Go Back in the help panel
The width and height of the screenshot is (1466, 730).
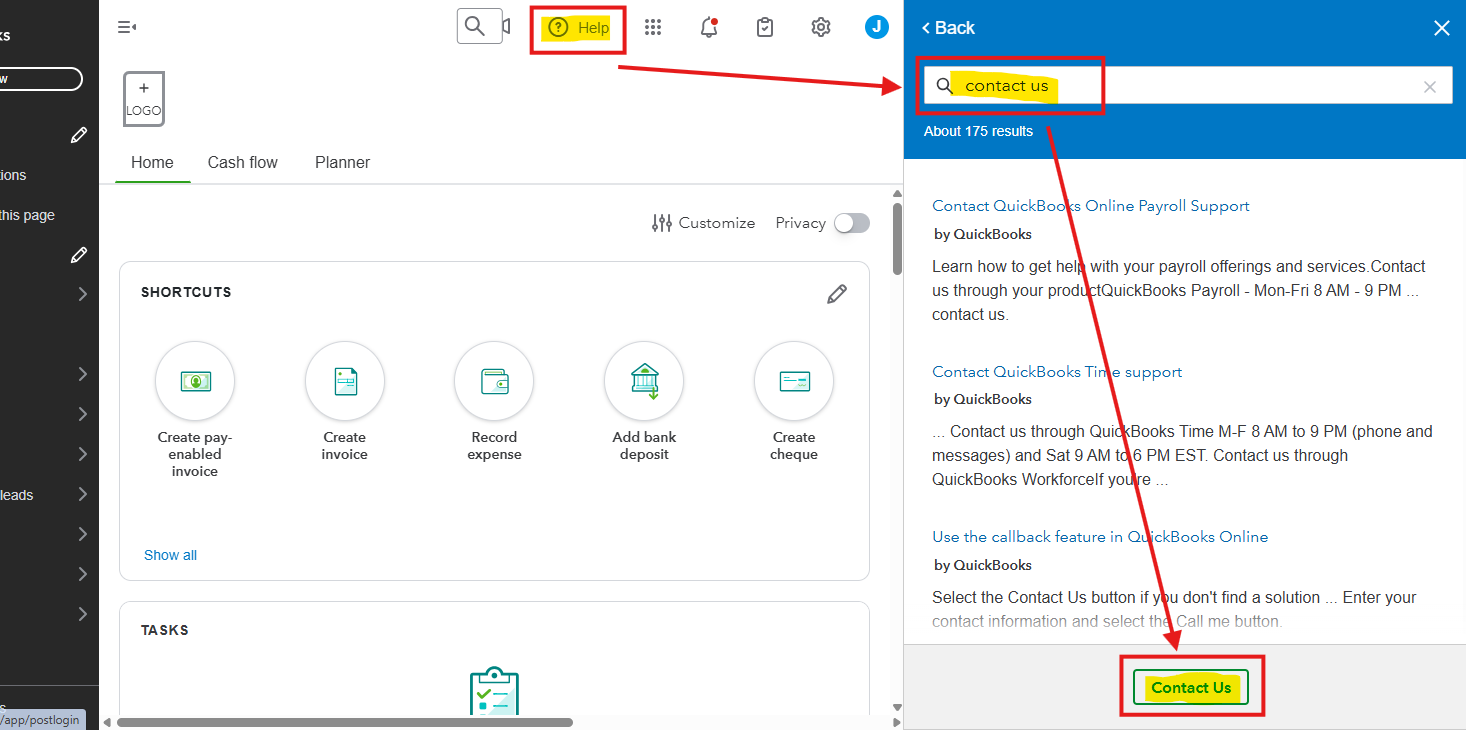(947, 28)
